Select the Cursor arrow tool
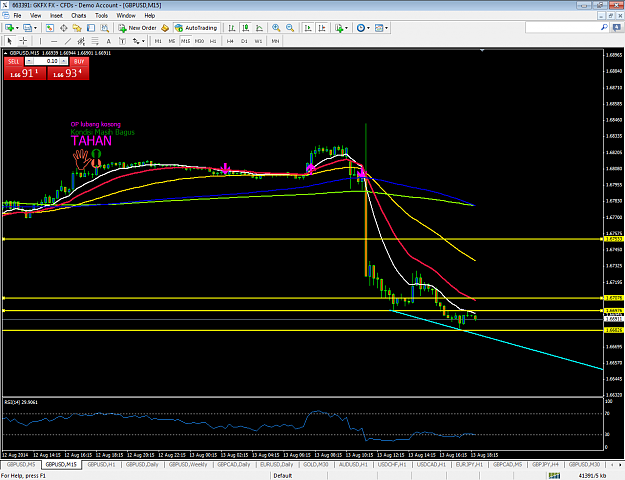 10,41
